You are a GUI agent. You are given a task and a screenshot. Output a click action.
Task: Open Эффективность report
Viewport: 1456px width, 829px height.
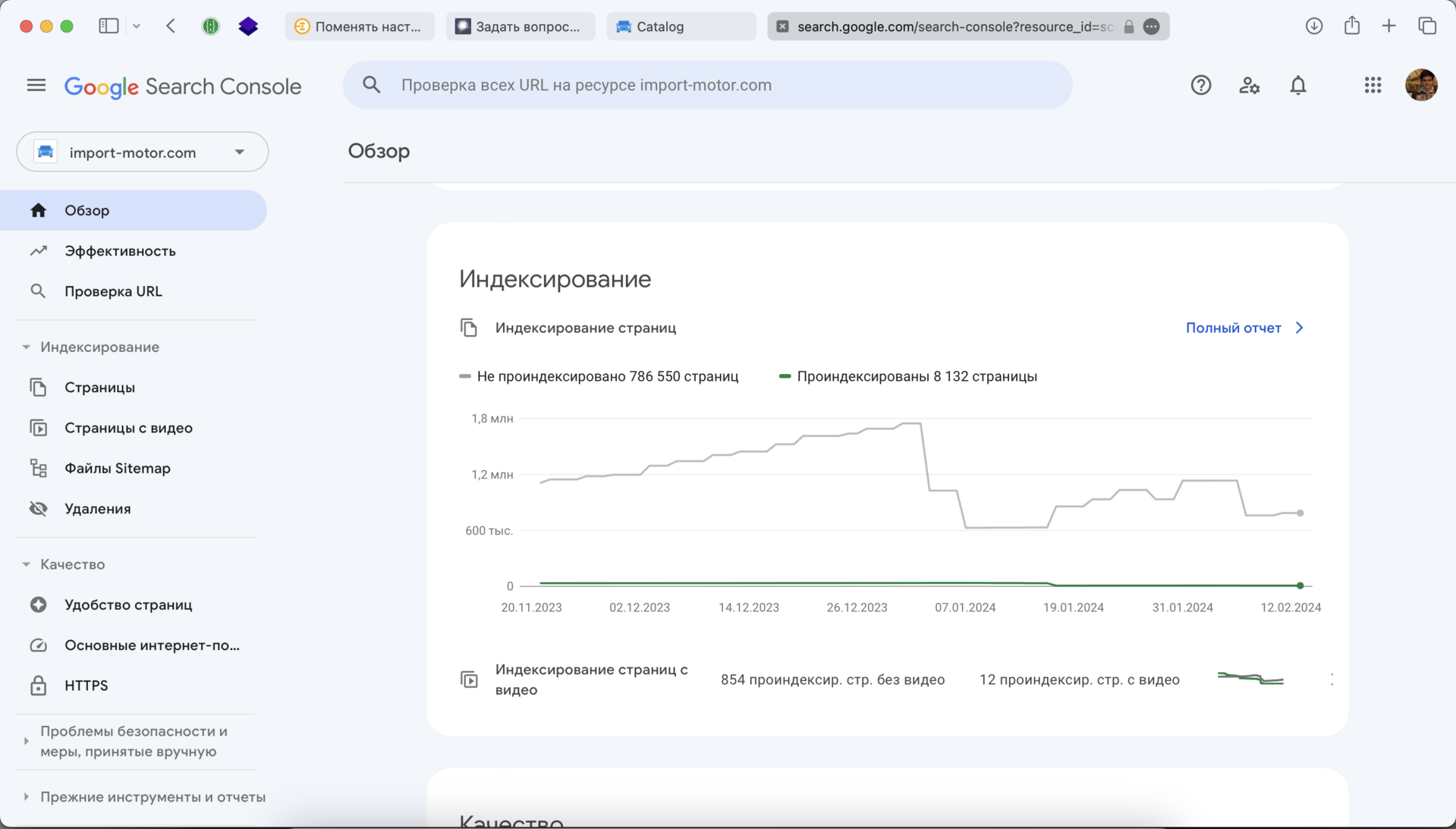[x=134, y=251]
